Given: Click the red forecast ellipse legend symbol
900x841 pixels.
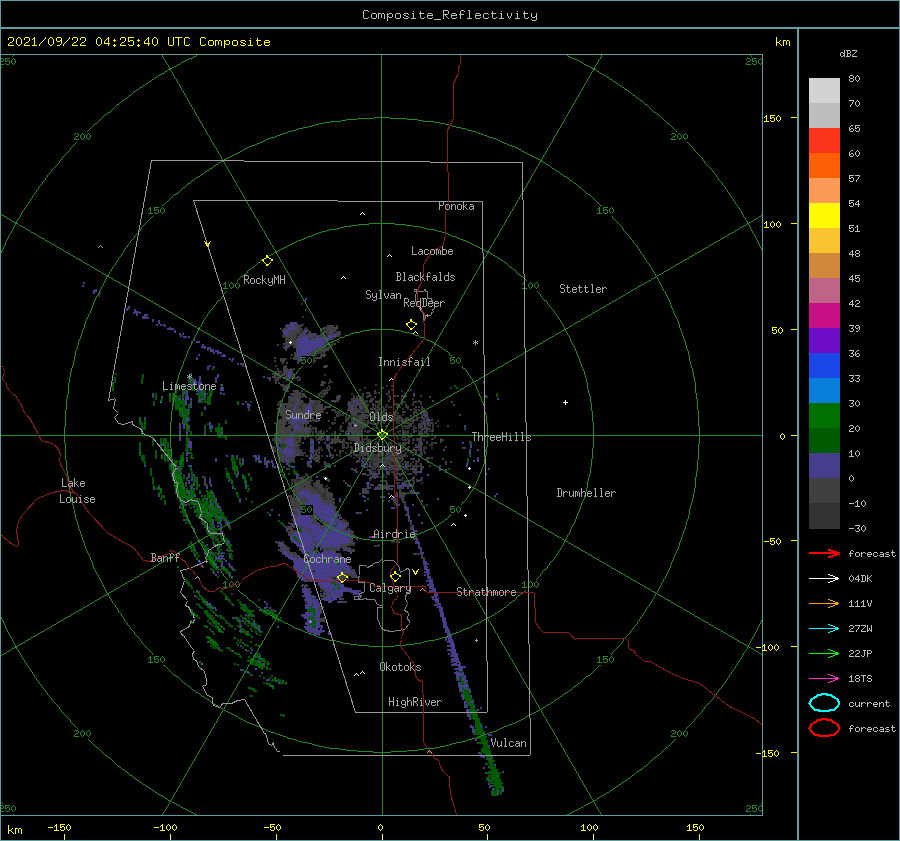Looking at the screenshot, I should pos(824,728).
